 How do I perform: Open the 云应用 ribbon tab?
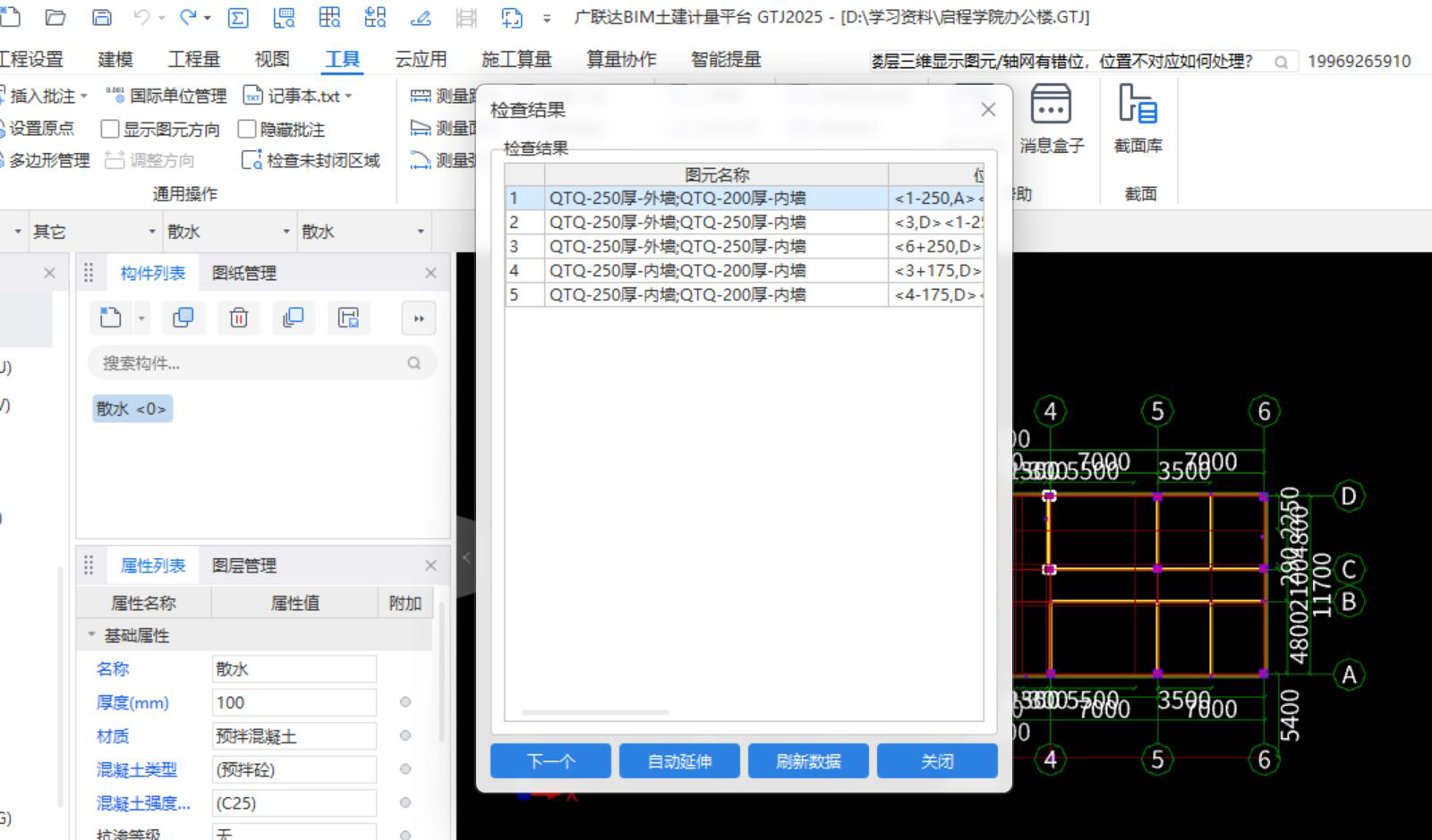[x=421, y=59]
